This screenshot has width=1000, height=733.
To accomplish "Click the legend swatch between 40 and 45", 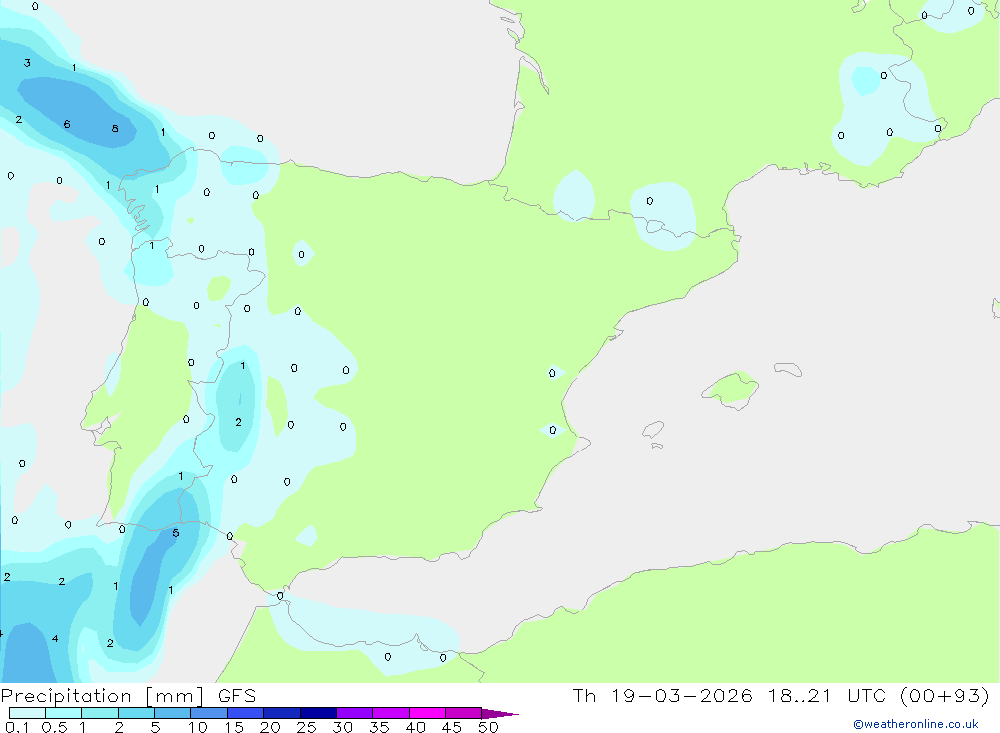I will click(x=427, y=713).
